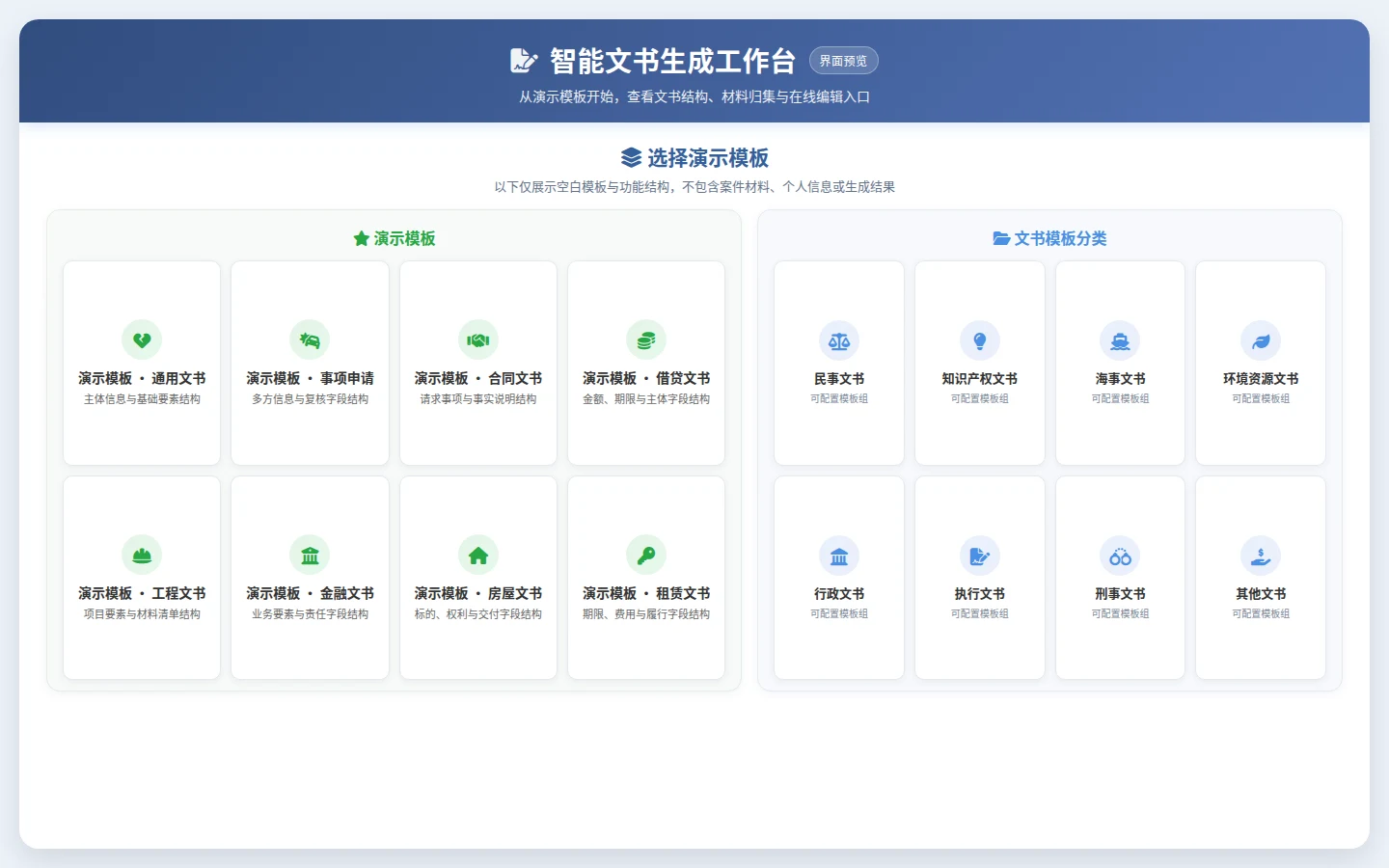Select the 演示模板 · 房屋文书 title
1389x868 pixels.
tap(478, 593)
